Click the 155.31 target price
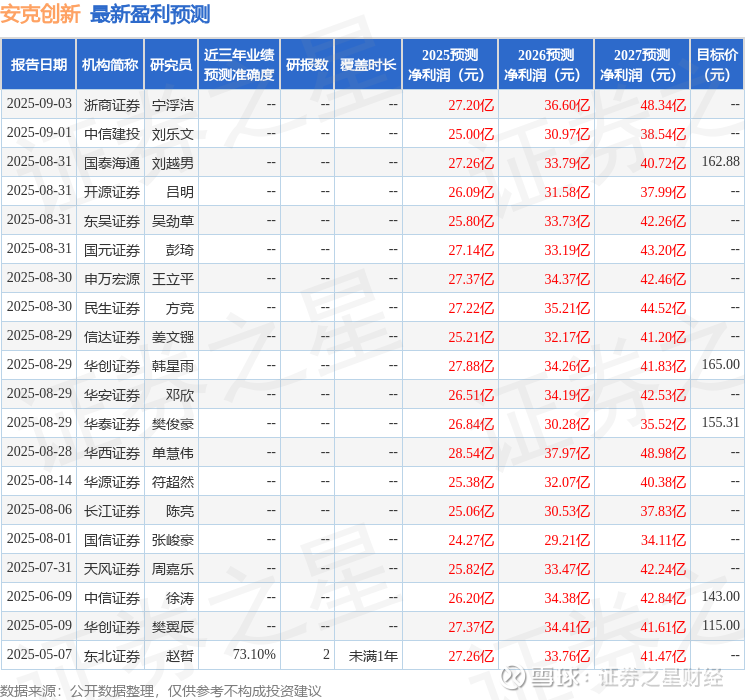The image size is (745, 700). (x=721, y=422)
